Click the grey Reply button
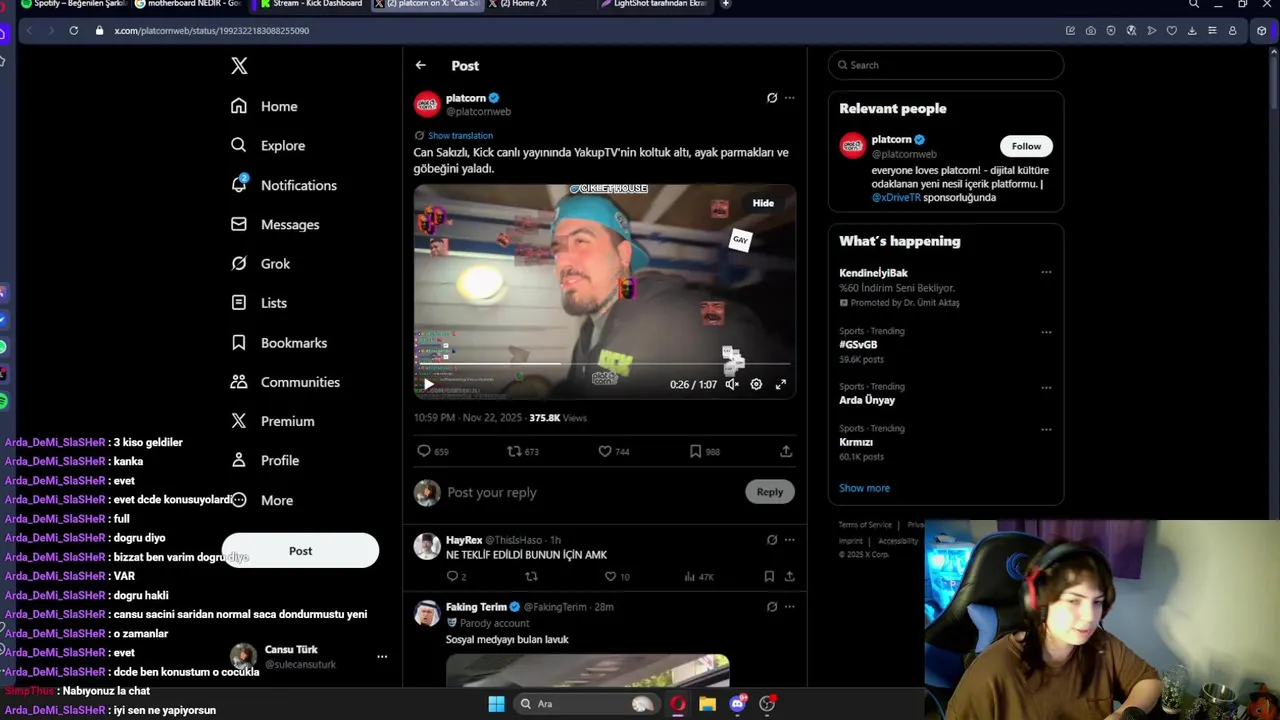The width and height of the screenshot is (1280, 720). pyautogui.click(x=770, y=492)
